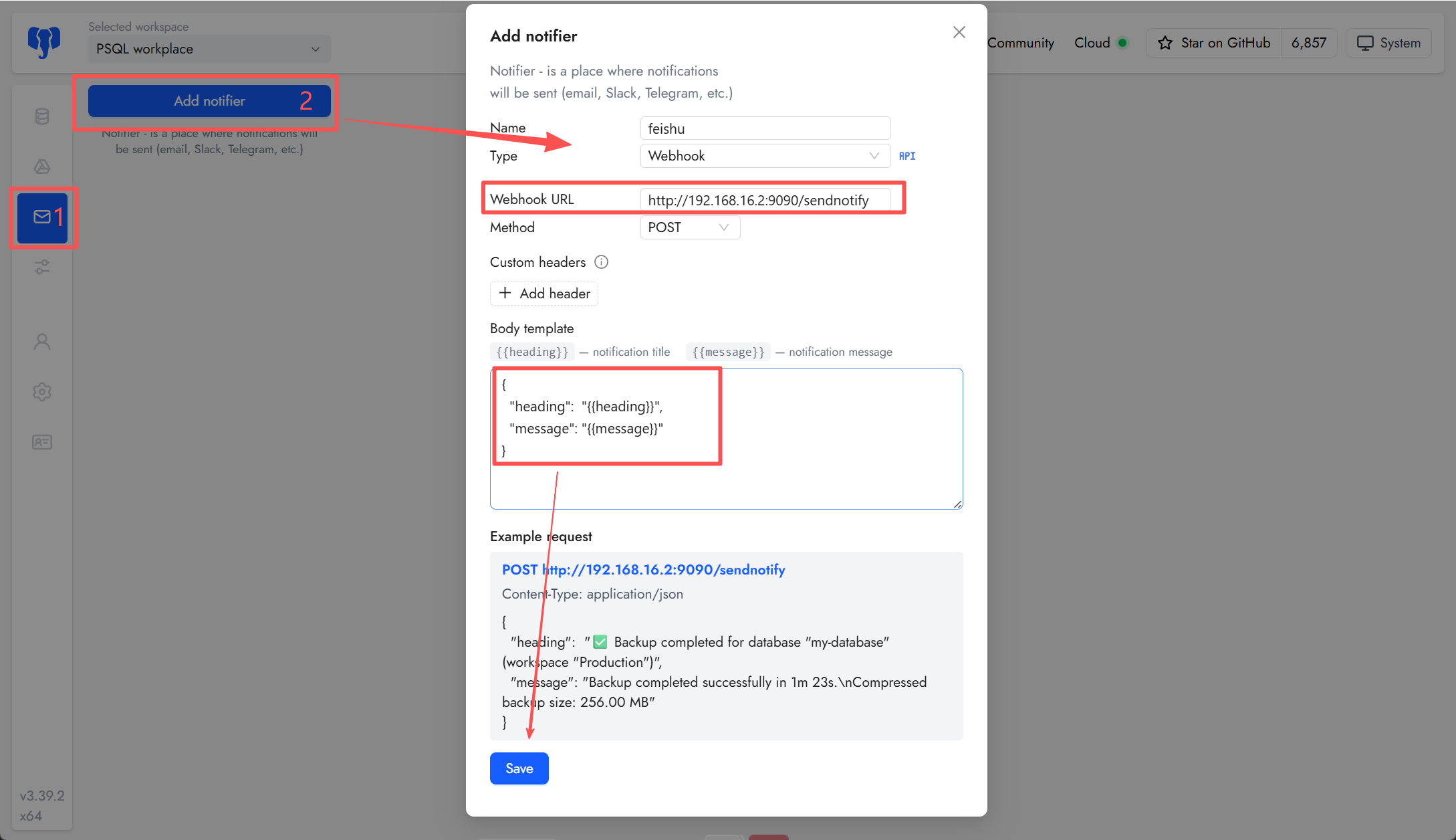Click the Example request heading
This screenshot has width=1456, height=840.
[x=541, y=536]
